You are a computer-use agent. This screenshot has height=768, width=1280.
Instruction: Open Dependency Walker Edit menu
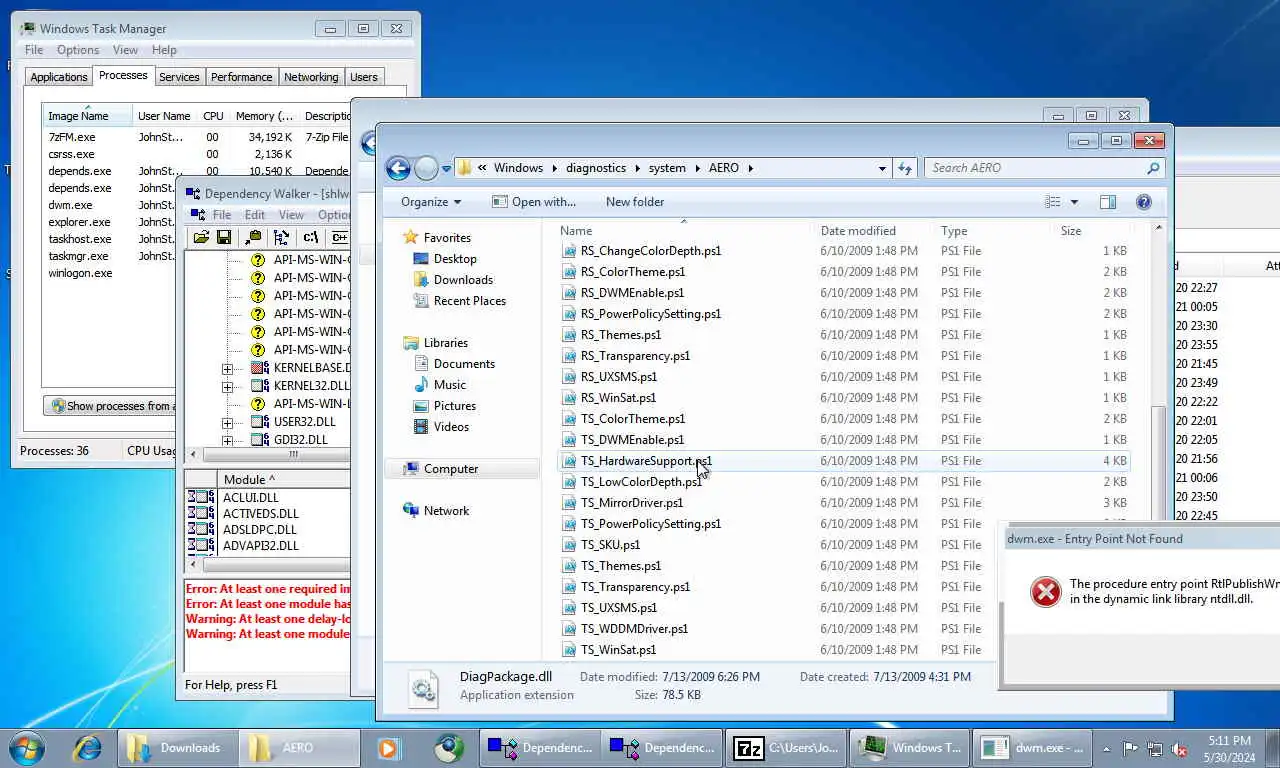coord(255,215)
